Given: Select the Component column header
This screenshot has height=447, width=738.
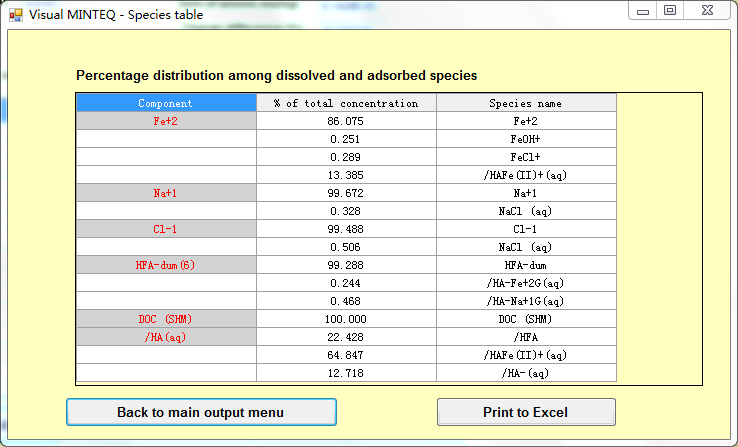Looking at the screenshot, I should click(x=166, y=103).
